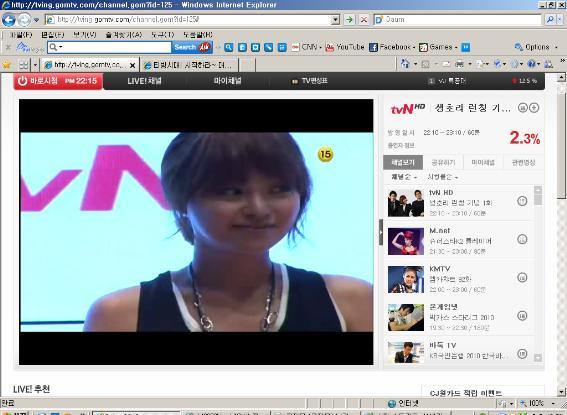
Task: Click the plus icon beside tvN program title
Action: (534, 107)
